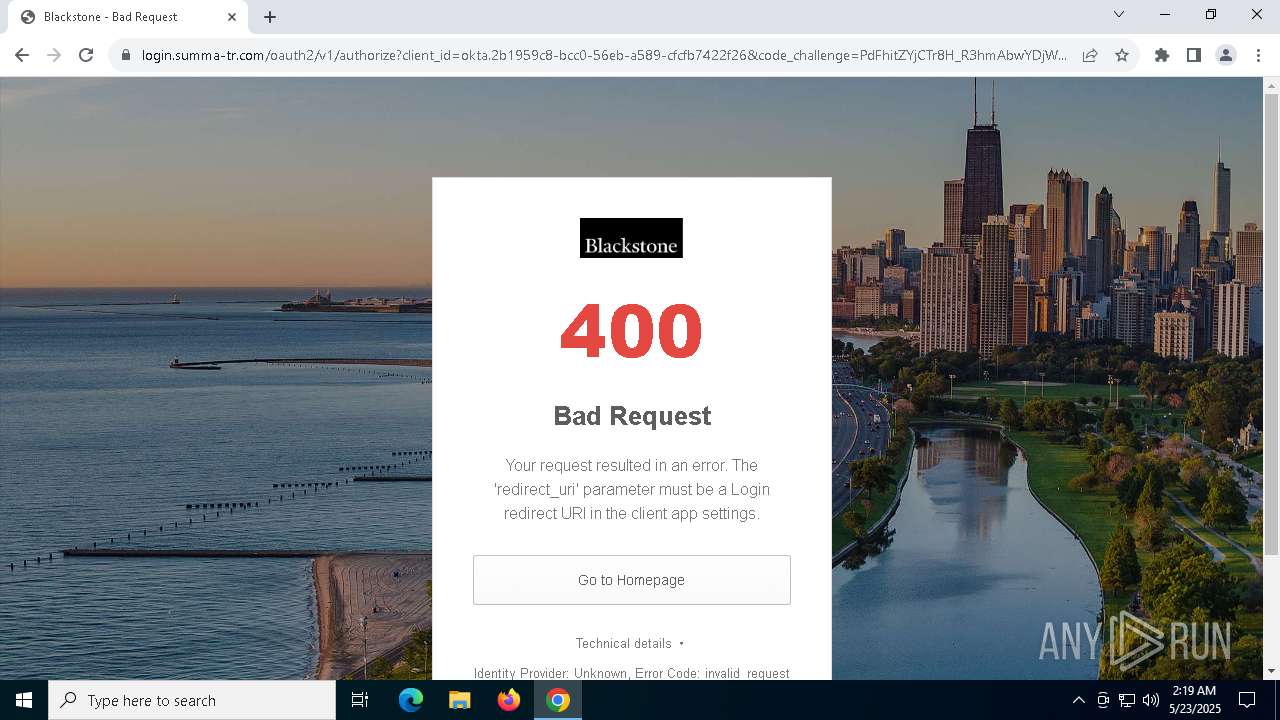
Task: Launch Firefox from the taskbar
Action: tap(509, 700)
